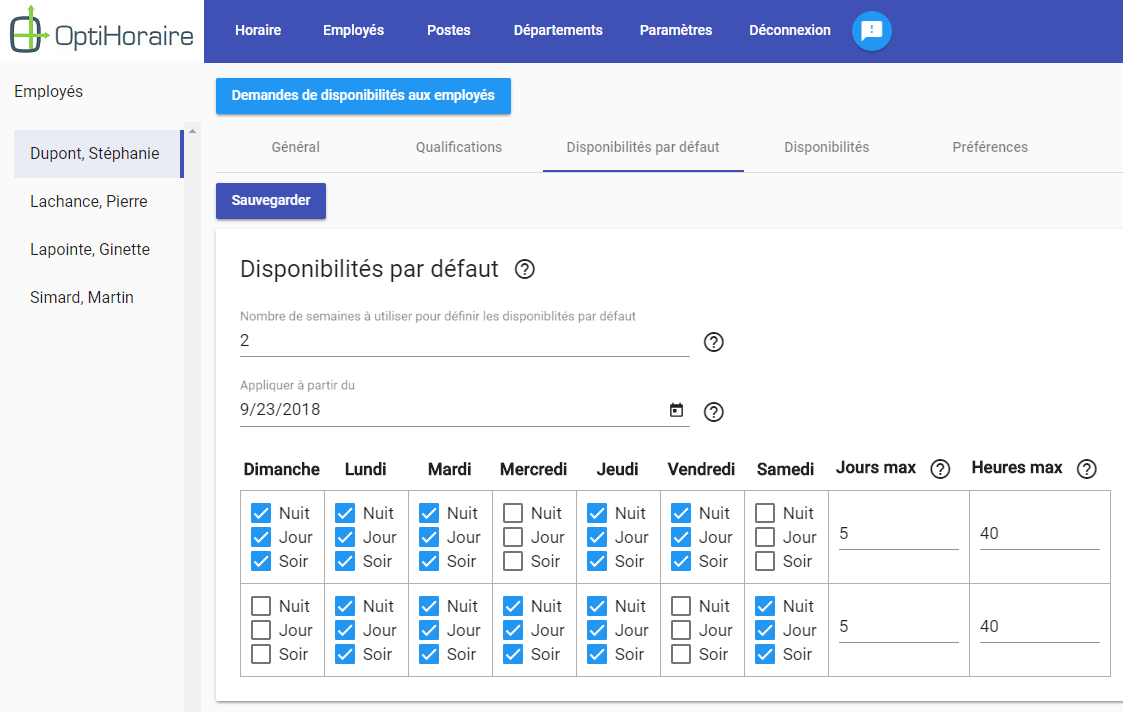The image size is (1123, 712).
Task: Edit Heures max for the second week
Action: click(1039, 627)
